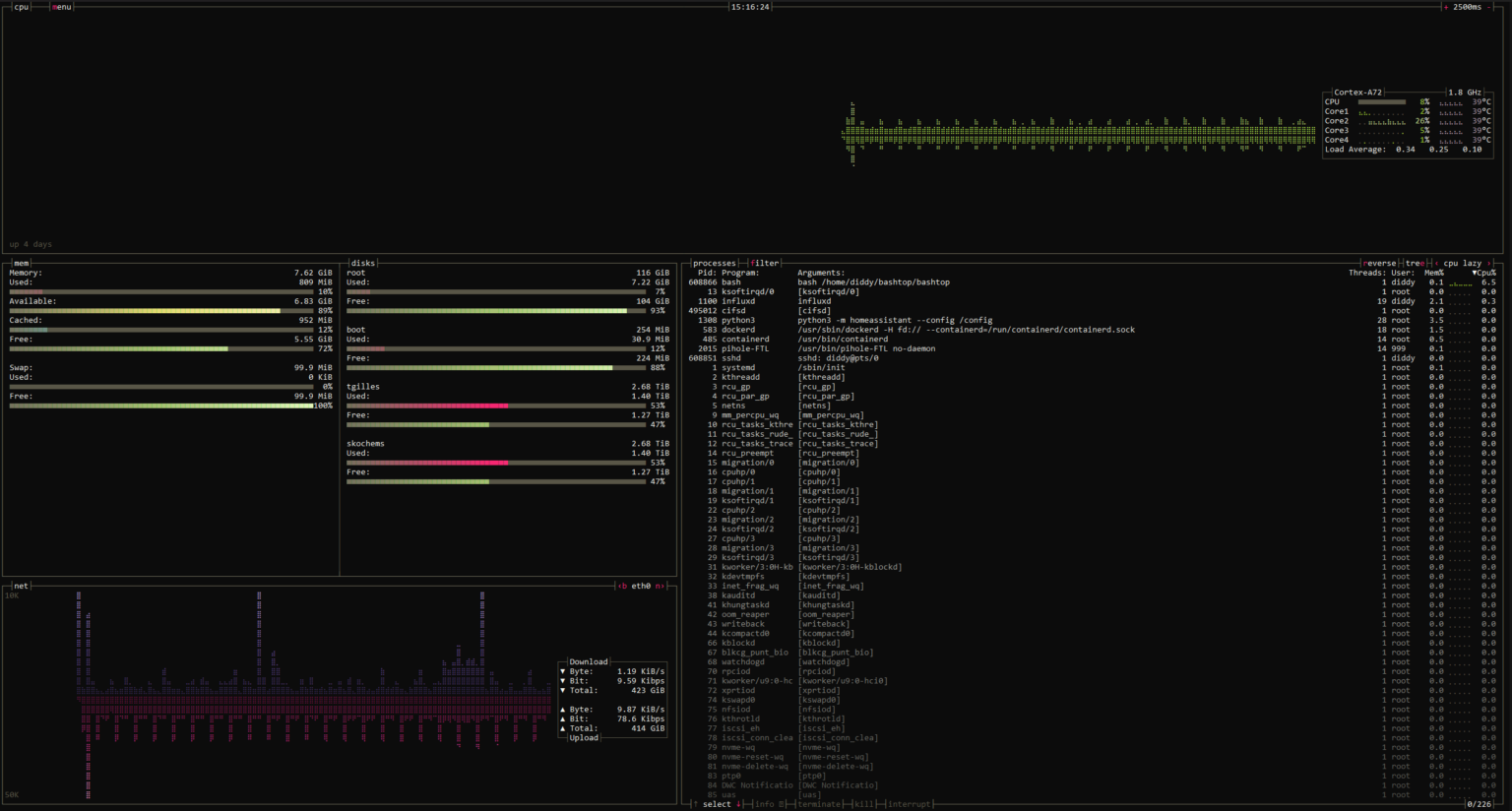Click the plus to increase update interval
Image resolution: width=1512 pixels, height=811 pixels.
(1446, 7)
